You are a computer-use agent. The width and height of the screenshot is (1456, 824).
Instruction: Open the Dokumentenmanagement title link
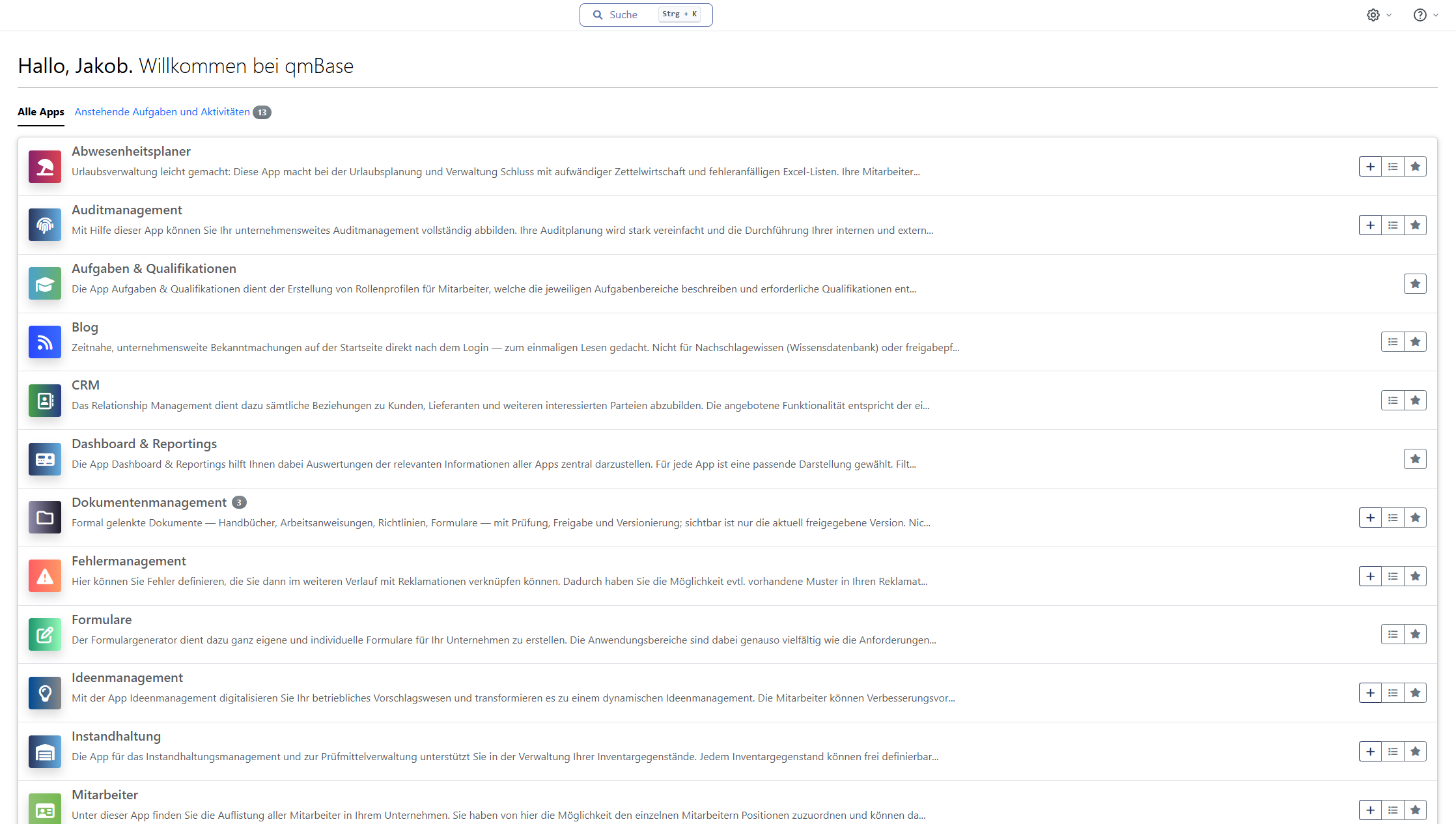tap(149, 502)
